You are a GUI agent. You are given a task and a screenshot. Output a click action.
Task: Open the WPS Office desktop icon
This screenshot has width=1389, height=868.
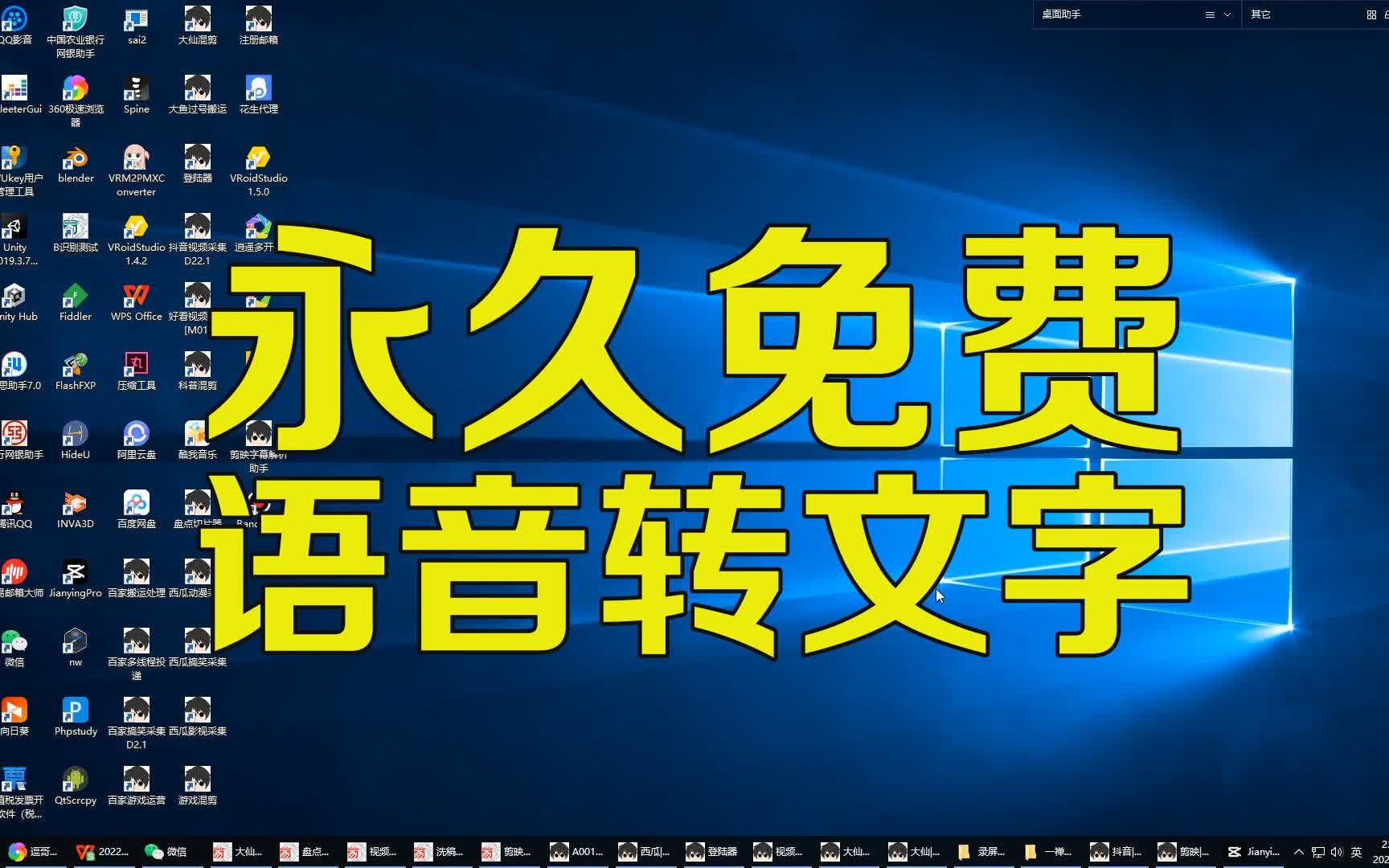(x=137, y=303)
